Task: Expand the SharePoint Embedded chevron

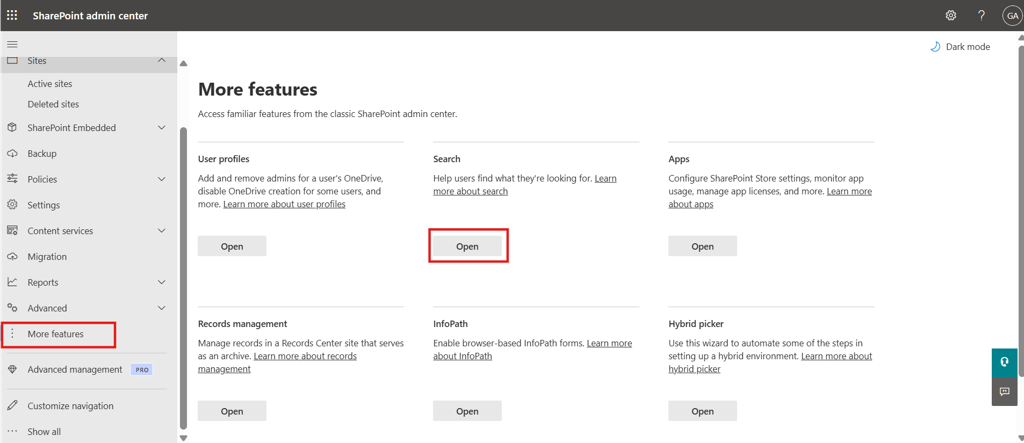Action: [162, 127]
